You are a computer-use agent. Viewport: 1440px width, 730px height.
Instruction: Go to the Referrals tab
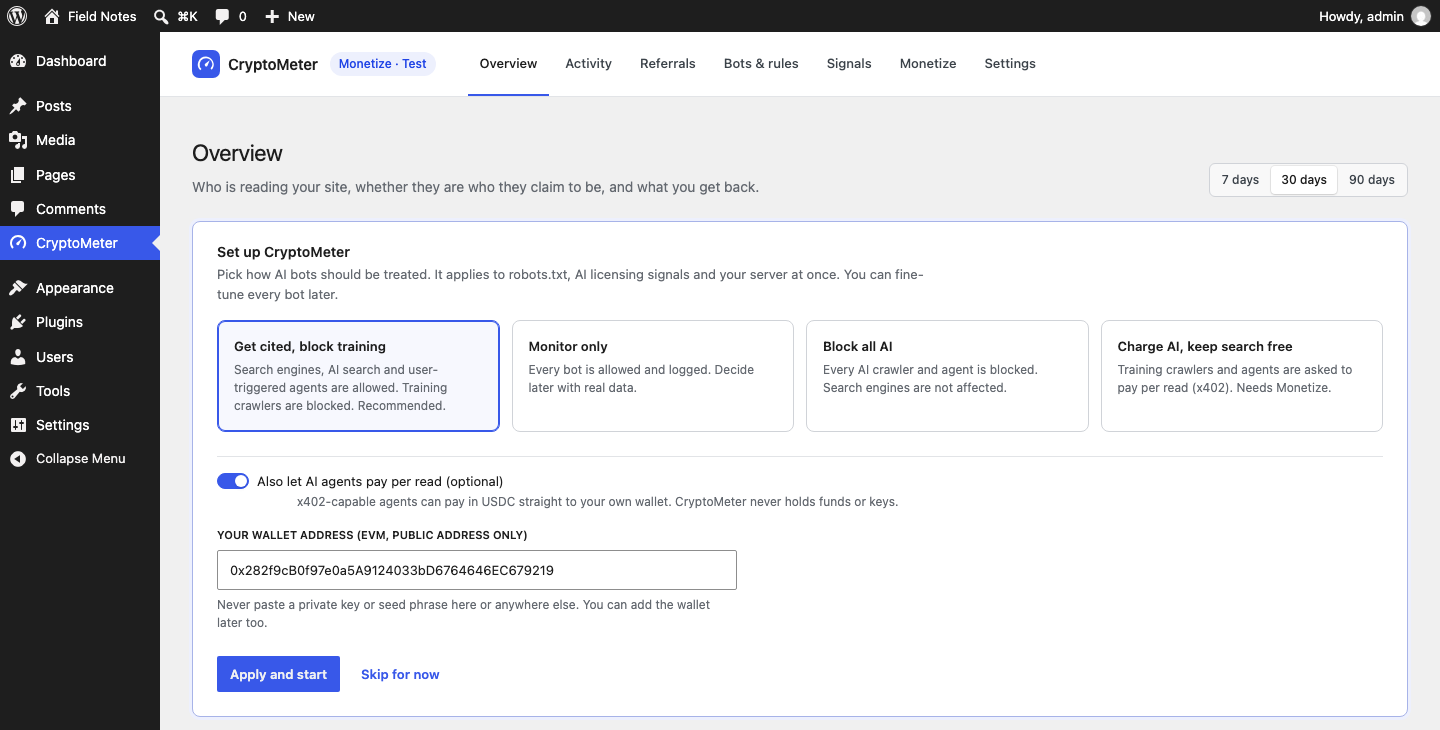pyautogui.click(x=668, y=64)
